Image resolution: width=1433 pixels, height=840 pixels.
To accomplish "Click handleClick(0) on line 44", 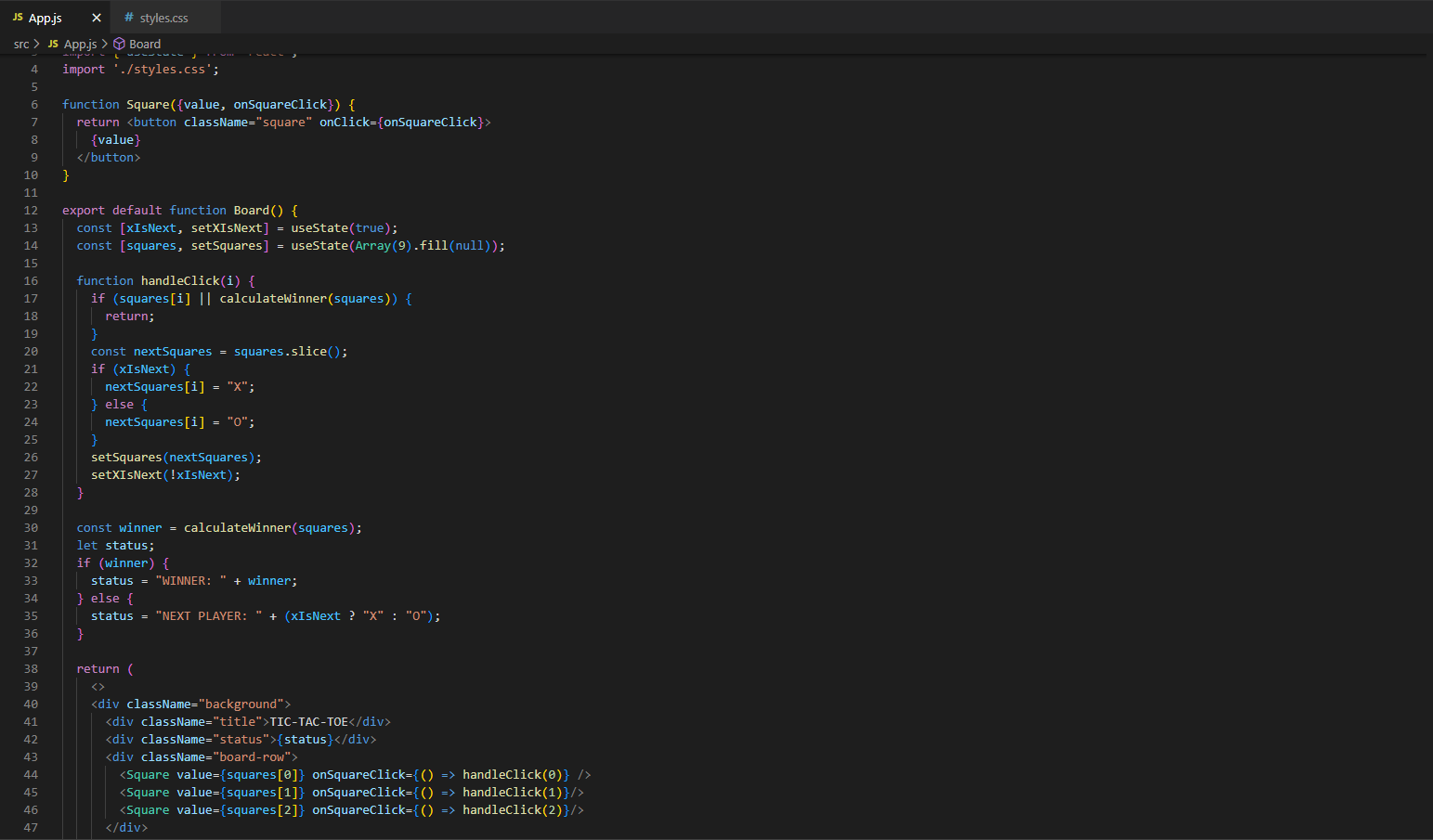I will [x=513, y=775].
